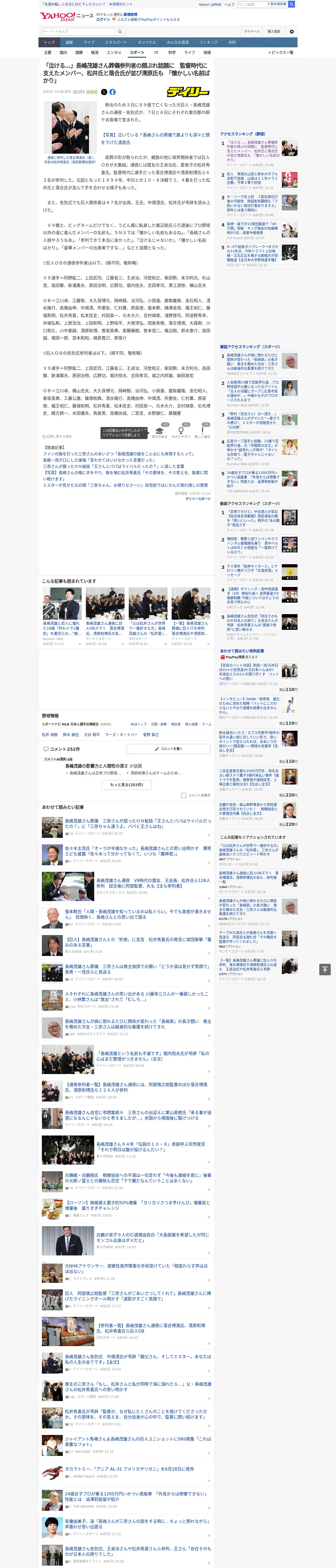This screenshot has height=1568, width=336.
Task: Open the エキスパート navigation tab
Action: tap(116, 43)
